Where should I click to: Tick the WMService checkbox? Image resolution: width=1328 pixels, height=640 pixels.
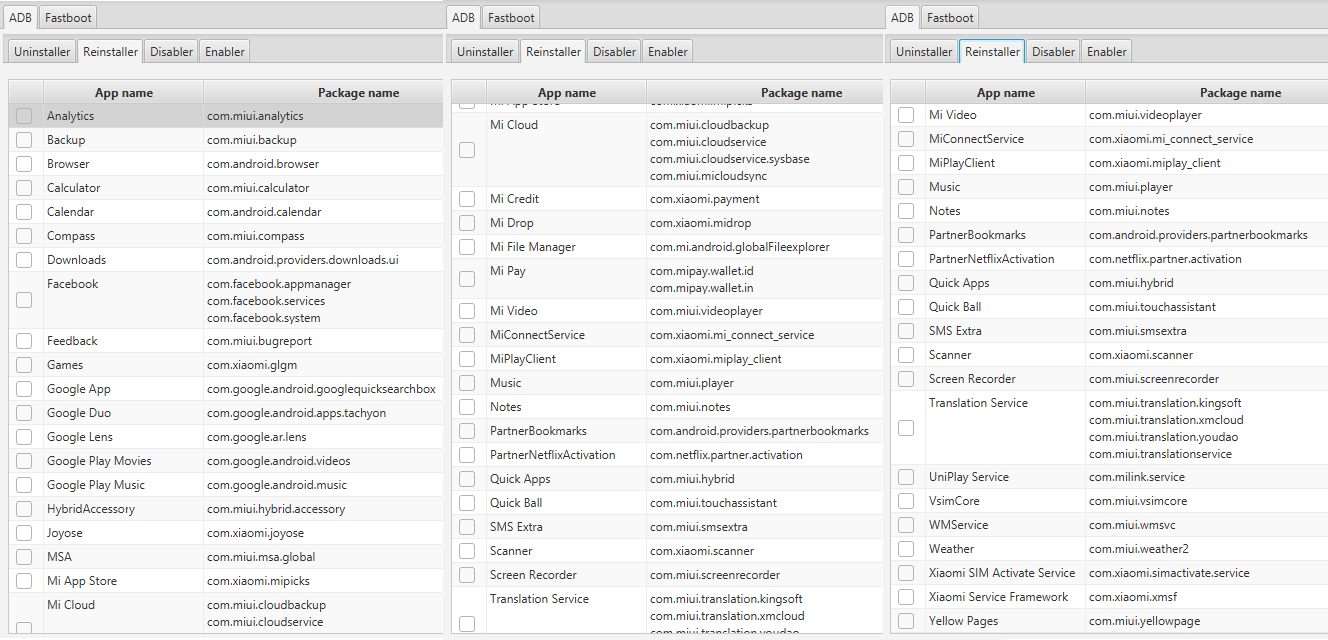tap(906, 525)
